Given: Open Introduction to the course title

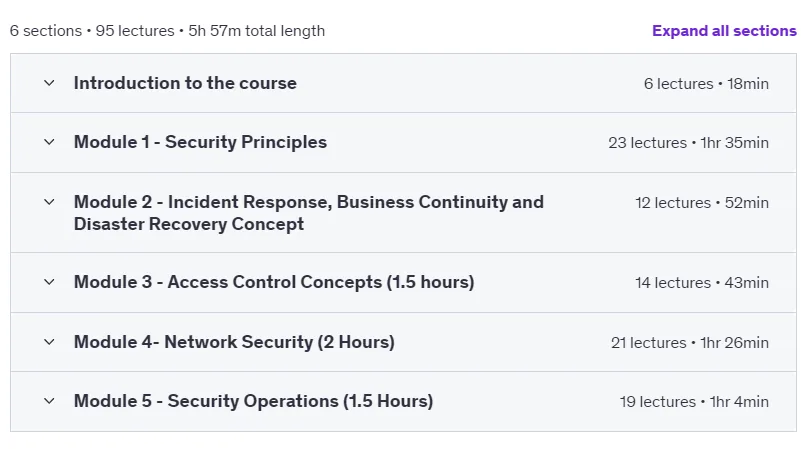Looking at the screenshot, I should point(185,83).
